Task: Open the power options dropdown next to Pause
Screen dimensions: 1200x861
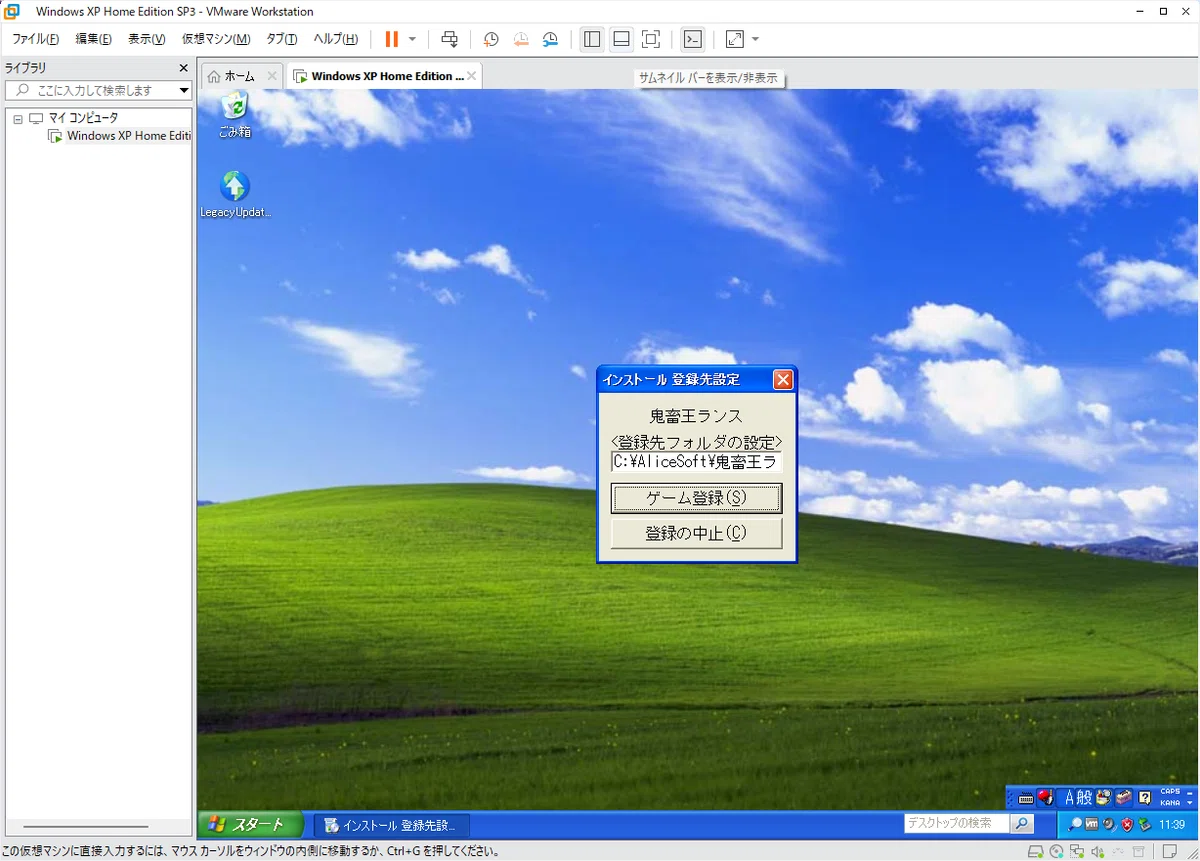Action: point(412,39)
